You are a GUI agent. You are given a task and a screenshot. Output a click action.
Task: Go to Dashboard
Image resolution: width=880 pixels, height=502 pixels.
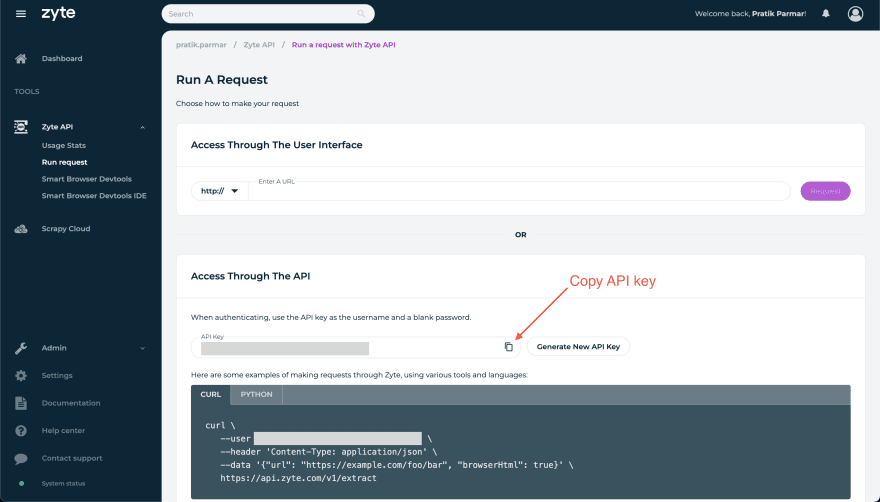point(62,58)
